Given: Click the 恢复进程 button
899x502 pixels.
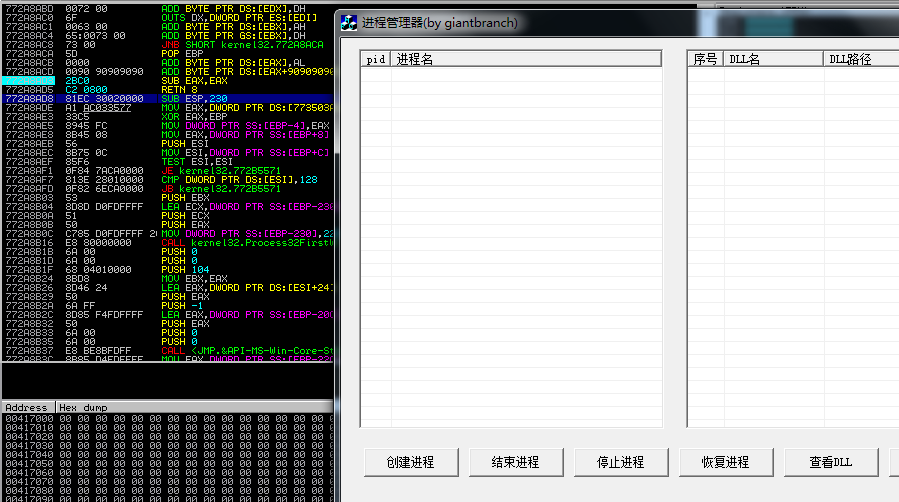Looking at the screenshot, I should coord(726,462).
